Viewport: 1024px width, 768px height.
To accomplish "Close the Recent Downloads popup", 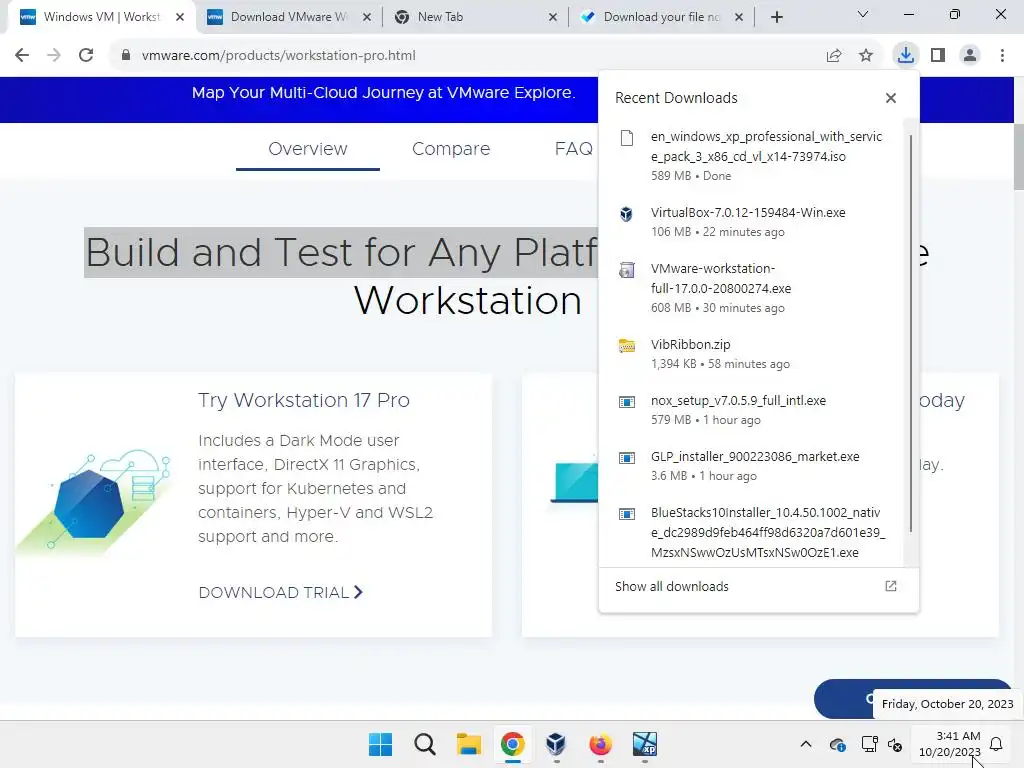I will (890, 98).
